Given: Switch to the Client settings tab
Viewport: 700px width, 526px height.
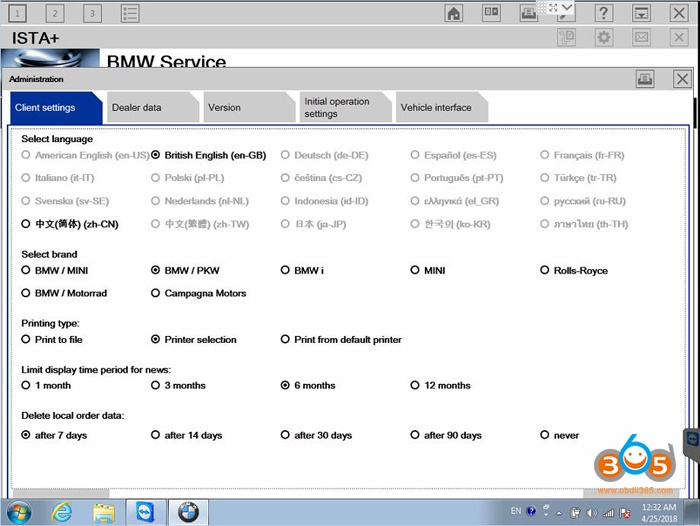Looking at the screenshot, I should pos(55,108).
